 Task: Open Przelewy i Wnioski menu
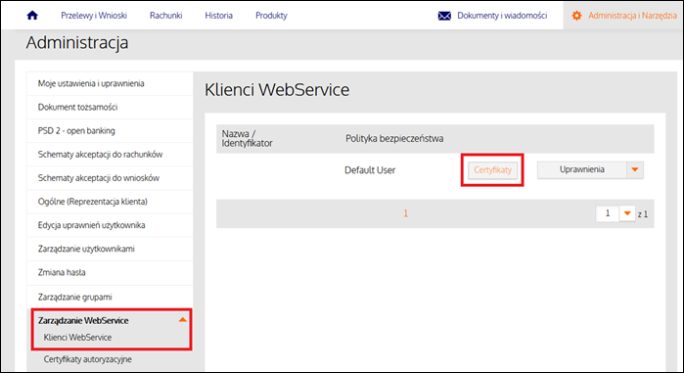pyautogui.click(x=94, y=16)
